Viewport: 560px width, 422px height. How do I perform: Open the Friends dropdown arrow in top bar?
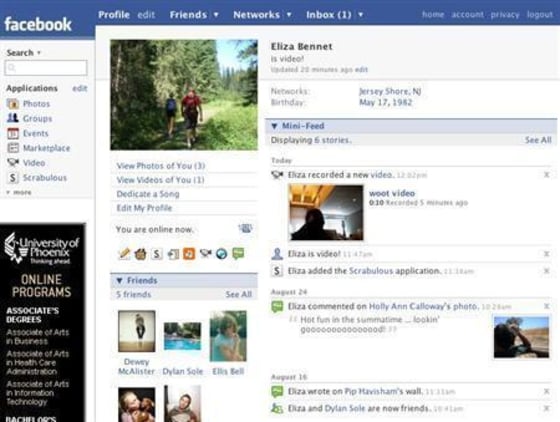pos(216,15)
